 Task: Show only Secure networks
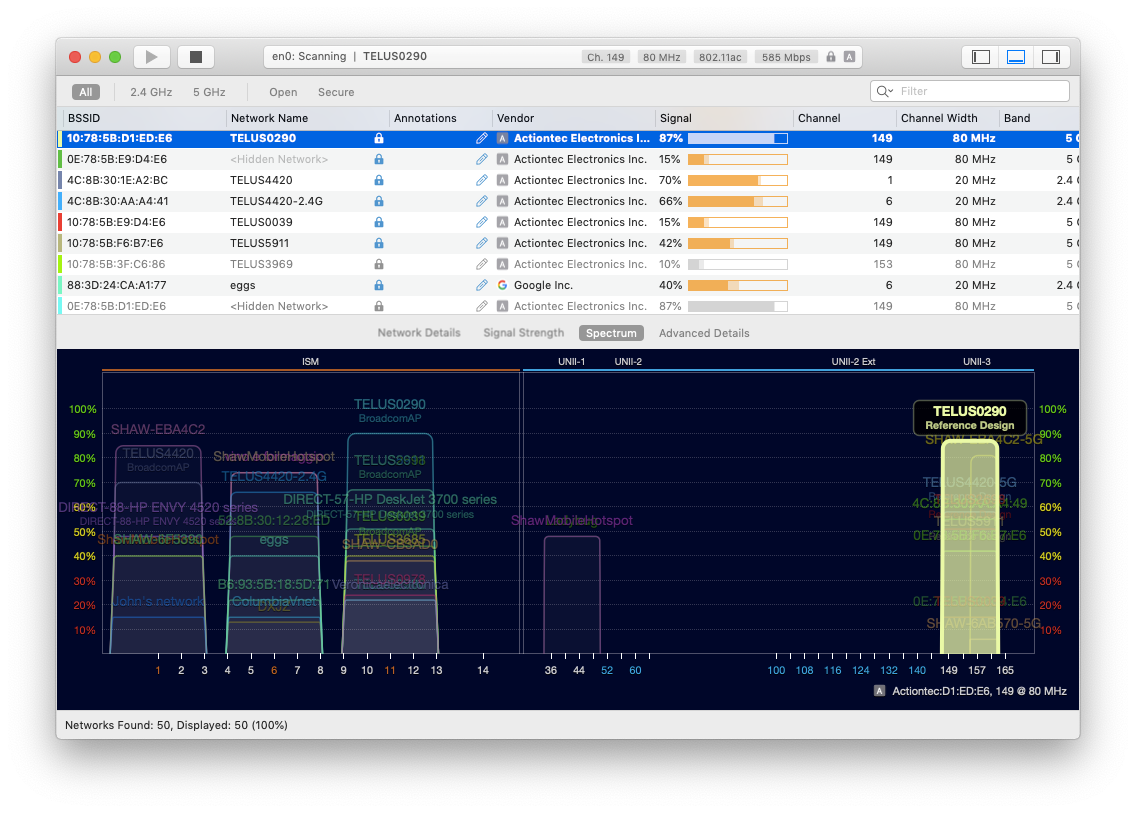336,92
